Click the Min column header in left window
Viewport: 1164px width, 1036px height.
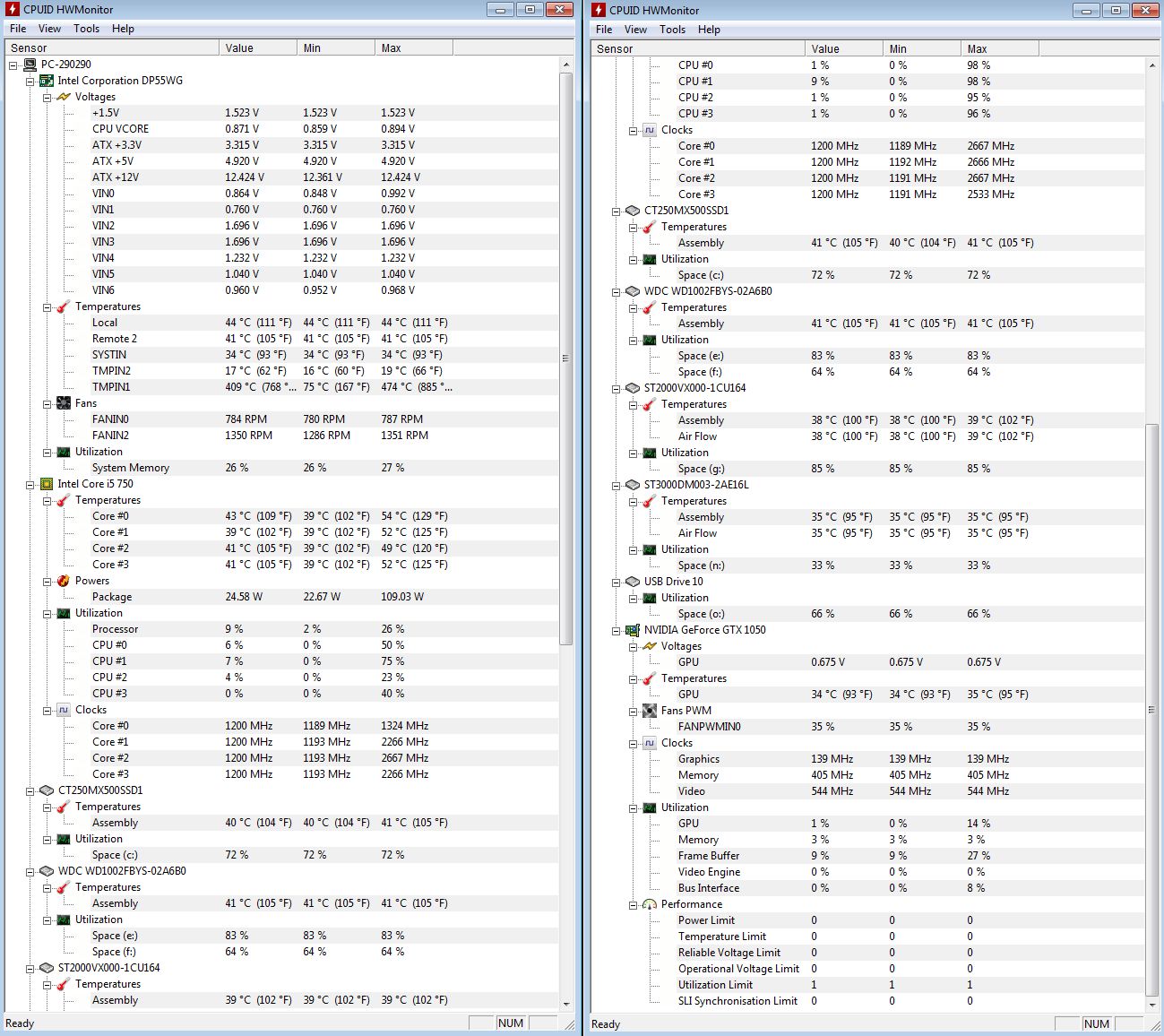[x=336, y=48]
